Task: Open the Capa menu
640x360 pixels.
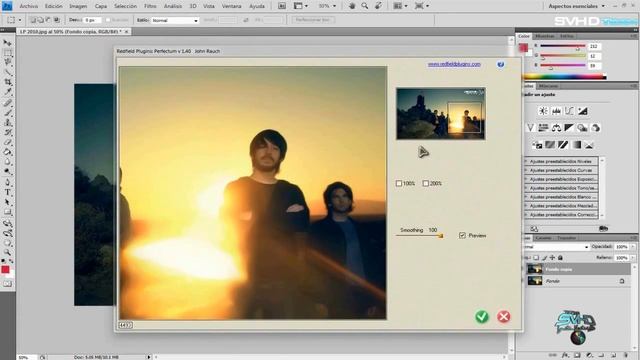Action: click(x=101, y=6)
